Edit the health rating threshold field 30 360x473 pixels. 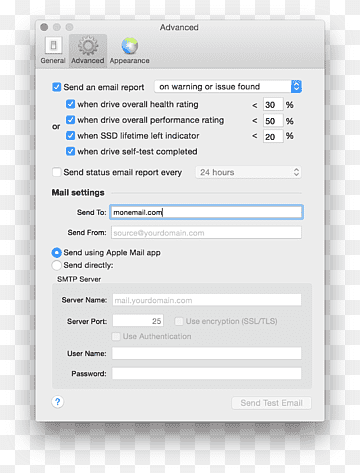tap(273, 105)
